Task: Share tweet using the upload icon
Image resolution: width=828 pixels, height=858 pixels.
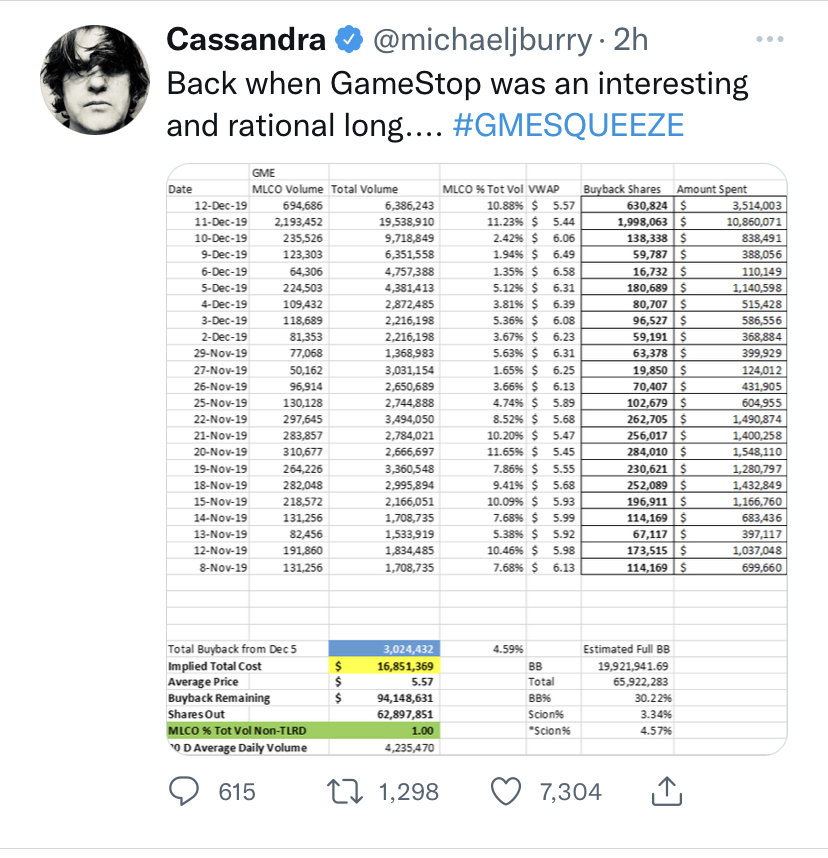Action: point(664,792)
